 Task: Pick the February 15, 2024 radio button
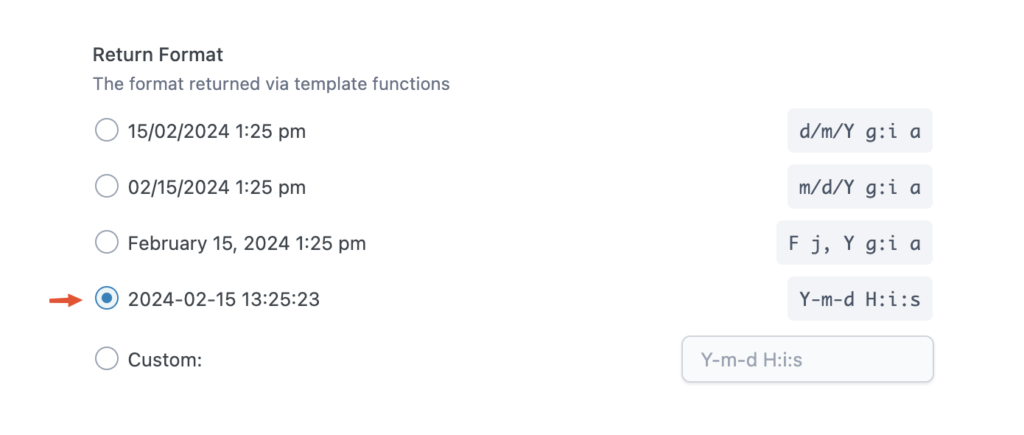[106, 242]
